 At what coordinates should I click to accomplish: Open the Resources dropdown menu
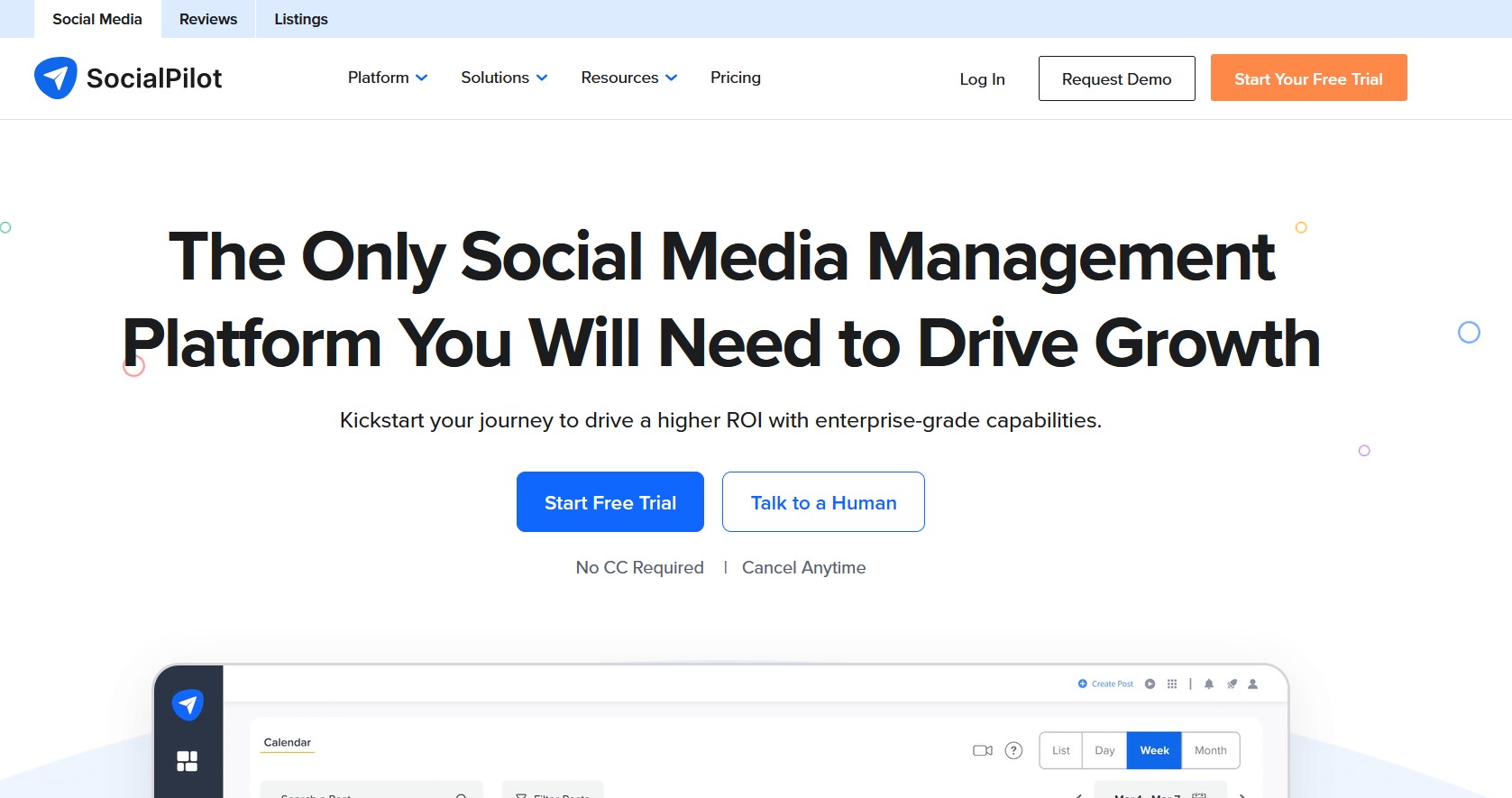pos(629,78)
